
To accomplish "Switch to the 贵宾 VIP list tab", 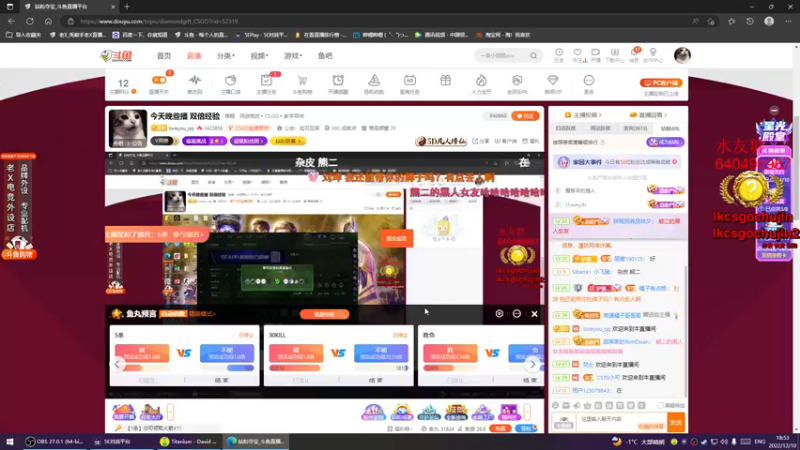I will click(635, 129).
